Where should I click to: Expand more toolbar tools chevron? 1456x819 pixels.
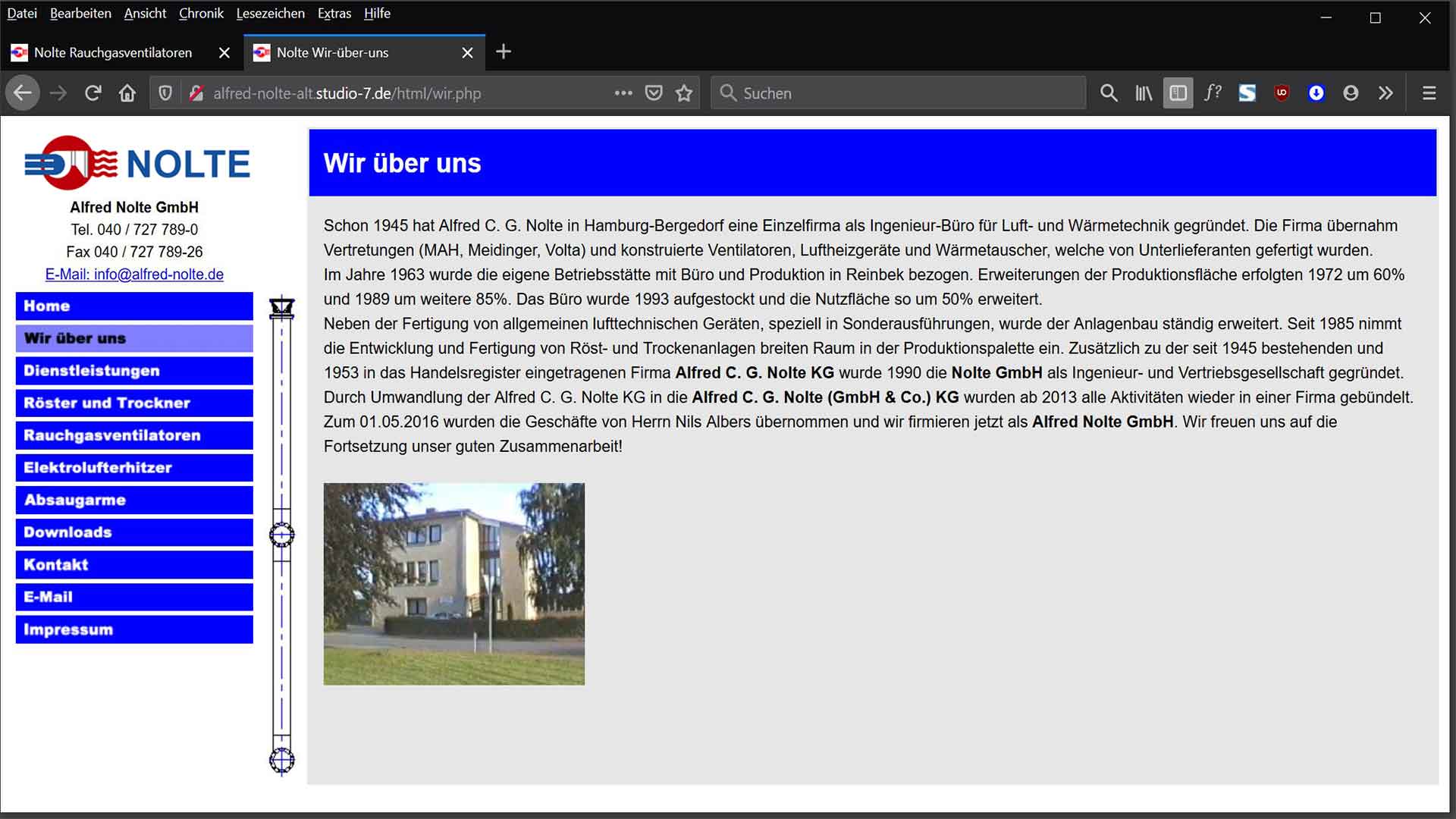pos(1385,93)
